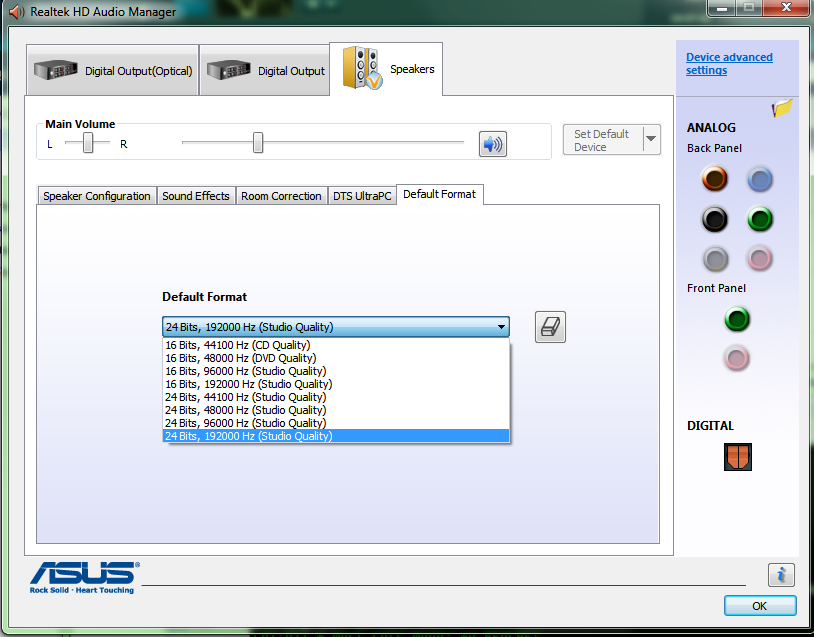Click the eraser restore defaults icon

click(x=550, y=326)
